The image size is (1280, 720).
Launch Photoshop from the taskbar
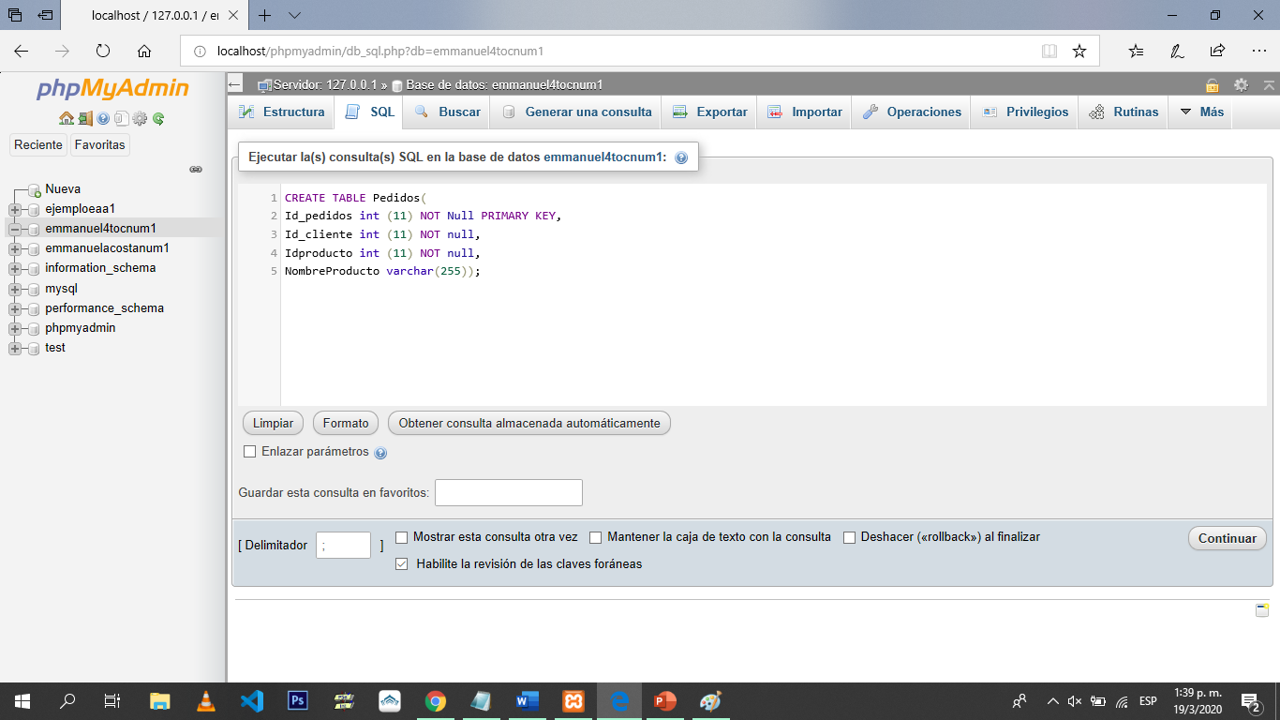pos(297,701)
